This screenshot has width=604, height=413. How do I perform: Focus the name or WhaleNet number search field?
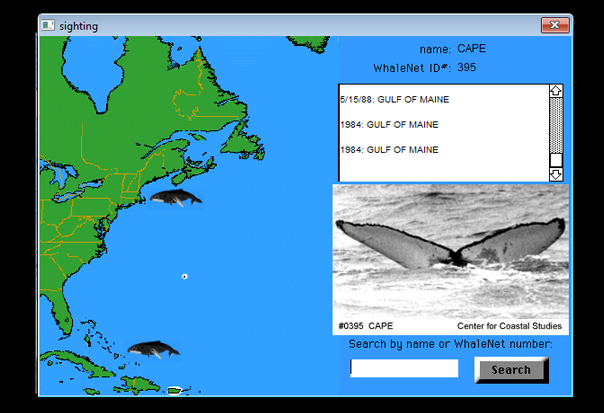point(404,369)
